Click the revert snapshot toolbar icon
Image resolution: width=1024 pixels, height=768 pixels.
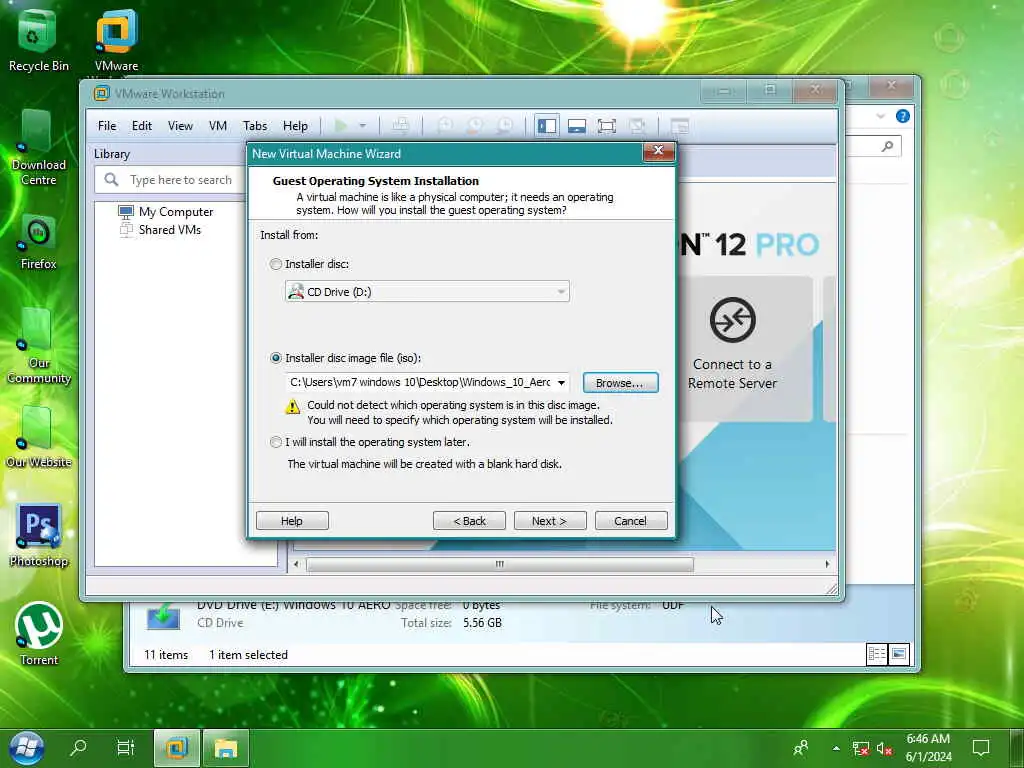tap(475, 125)
